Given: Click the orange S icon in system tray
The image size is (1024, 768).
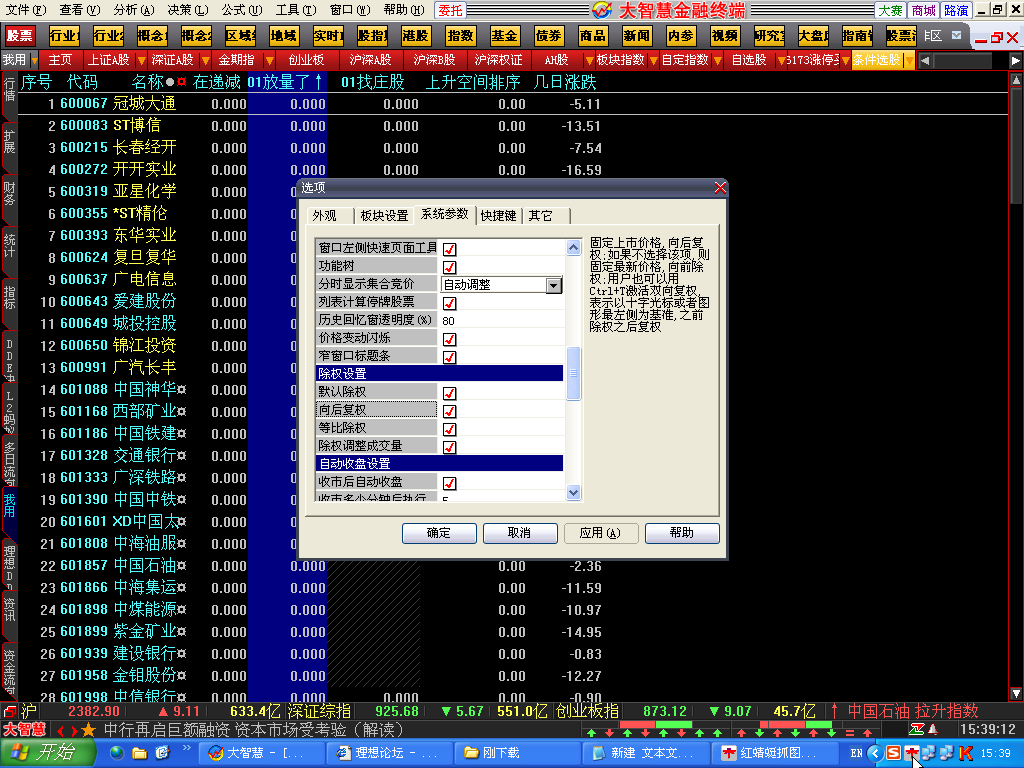Looking at the screenshot, I should [893, 754].
